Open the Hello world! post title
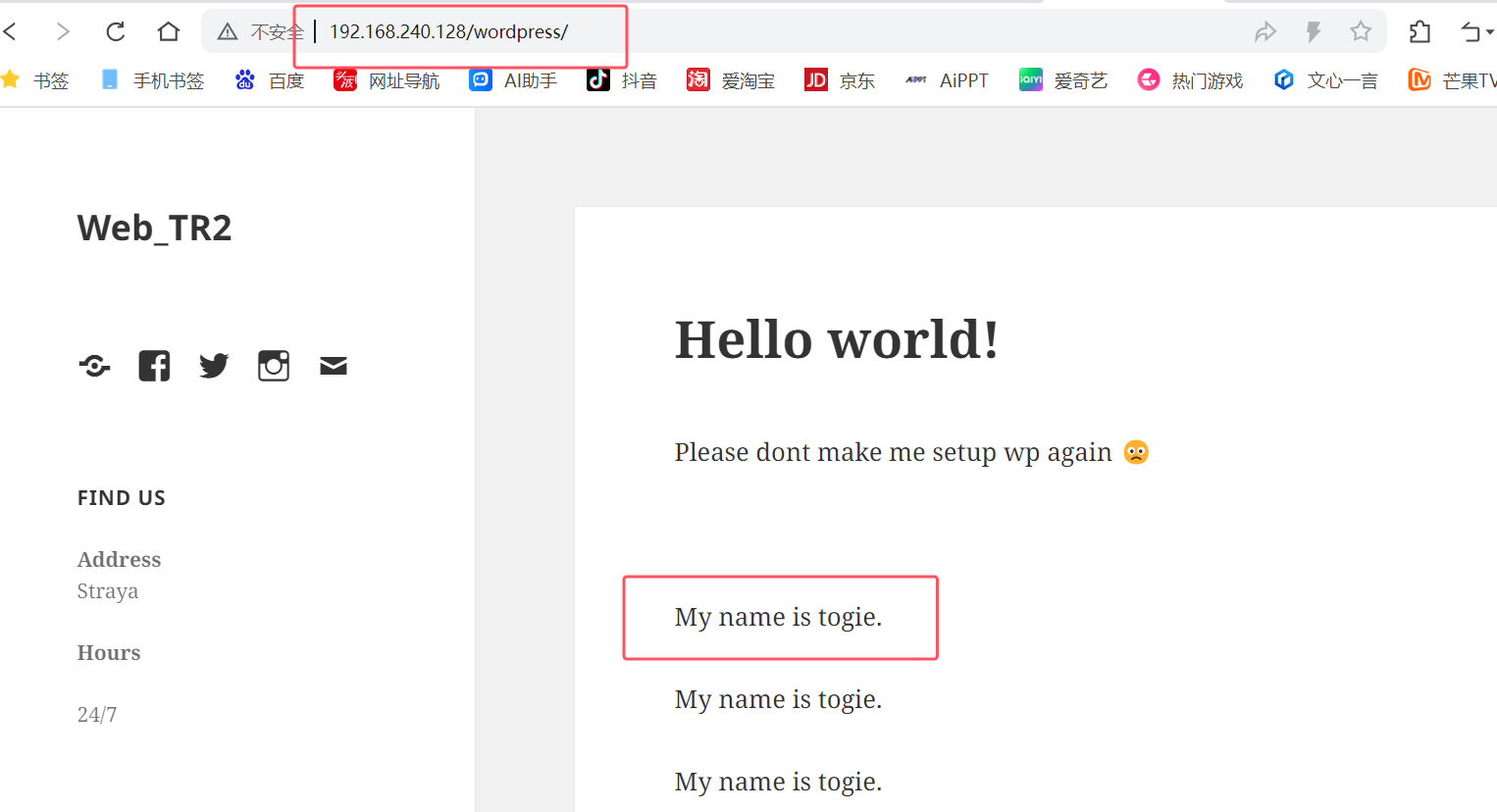 (836, 340)
